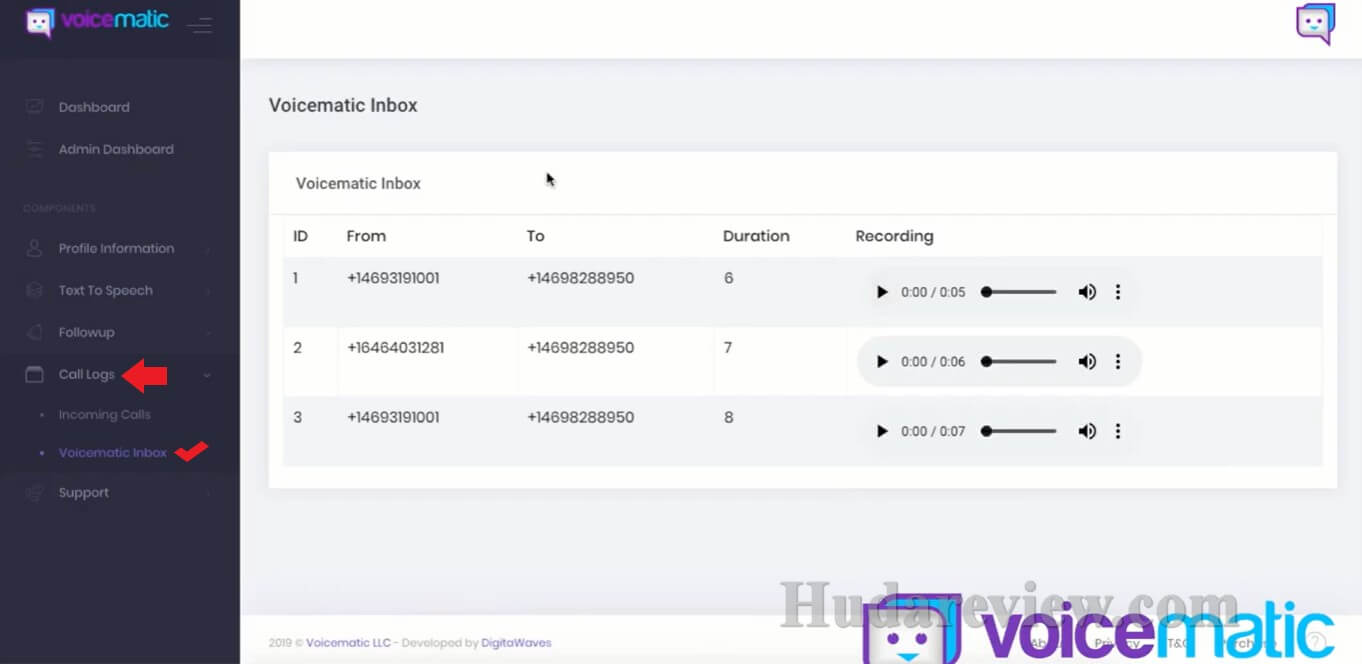
Task: Mute the row 3 recording audio
Action: (x=1087, y=431)
